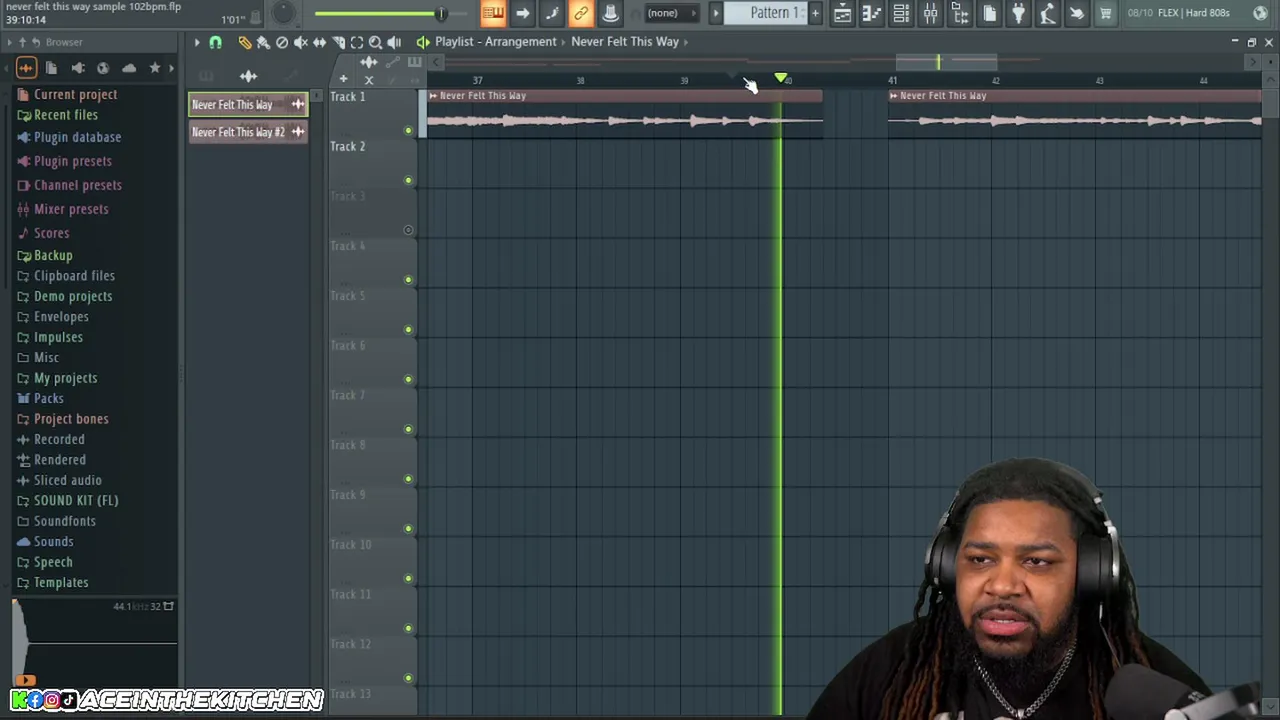Select the Zoom magnifier tool
This screenshot has height=720, width=1280.
(x=376, y=42)
